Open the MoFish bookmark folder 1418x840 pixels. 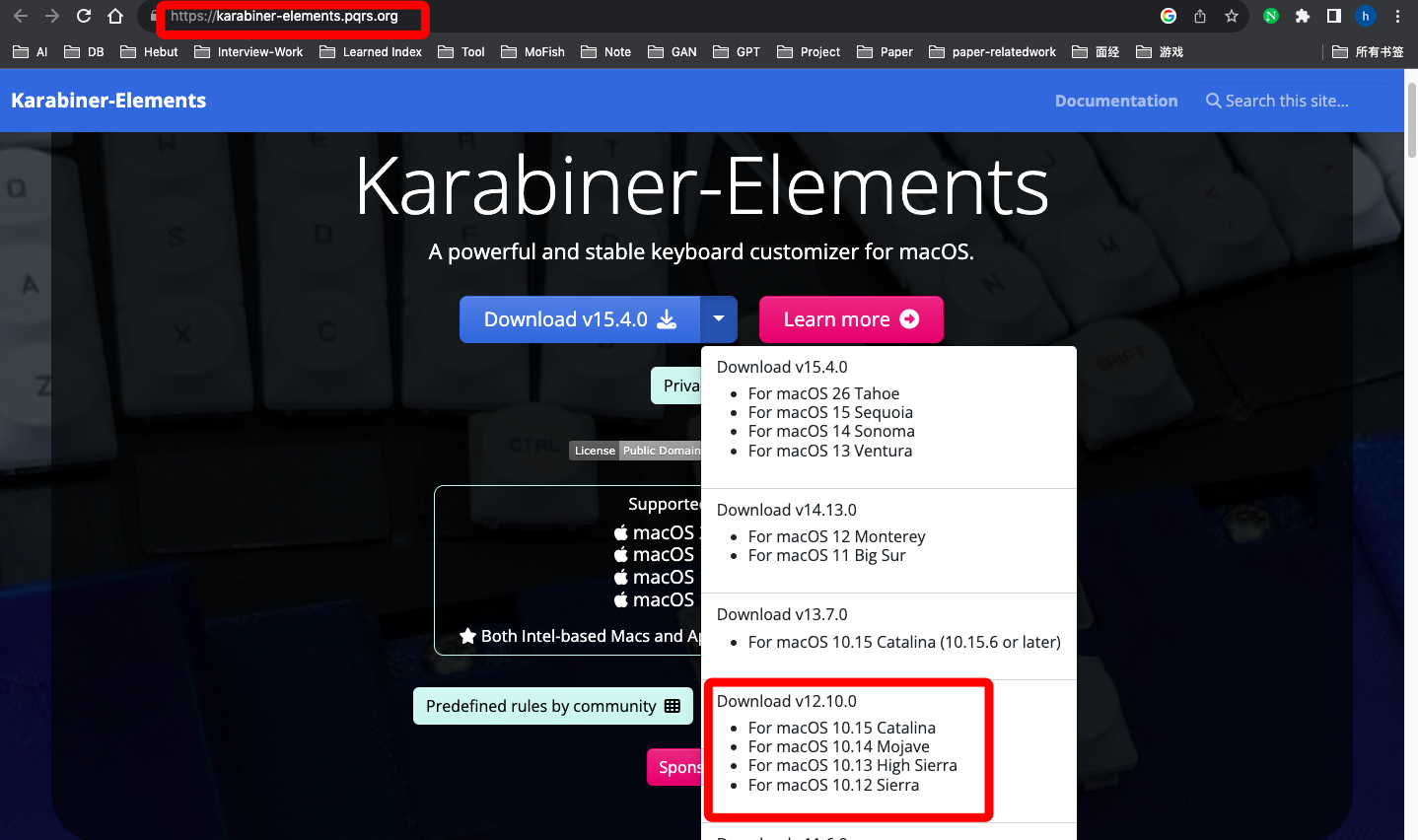532,51
